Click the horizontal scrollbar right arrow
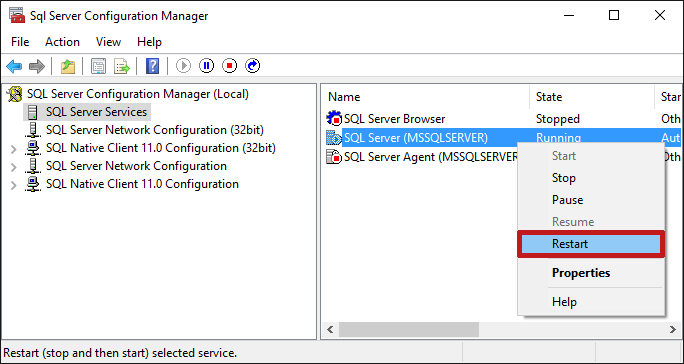The height and width of the screenshot is (364, 684). [673, 330]
